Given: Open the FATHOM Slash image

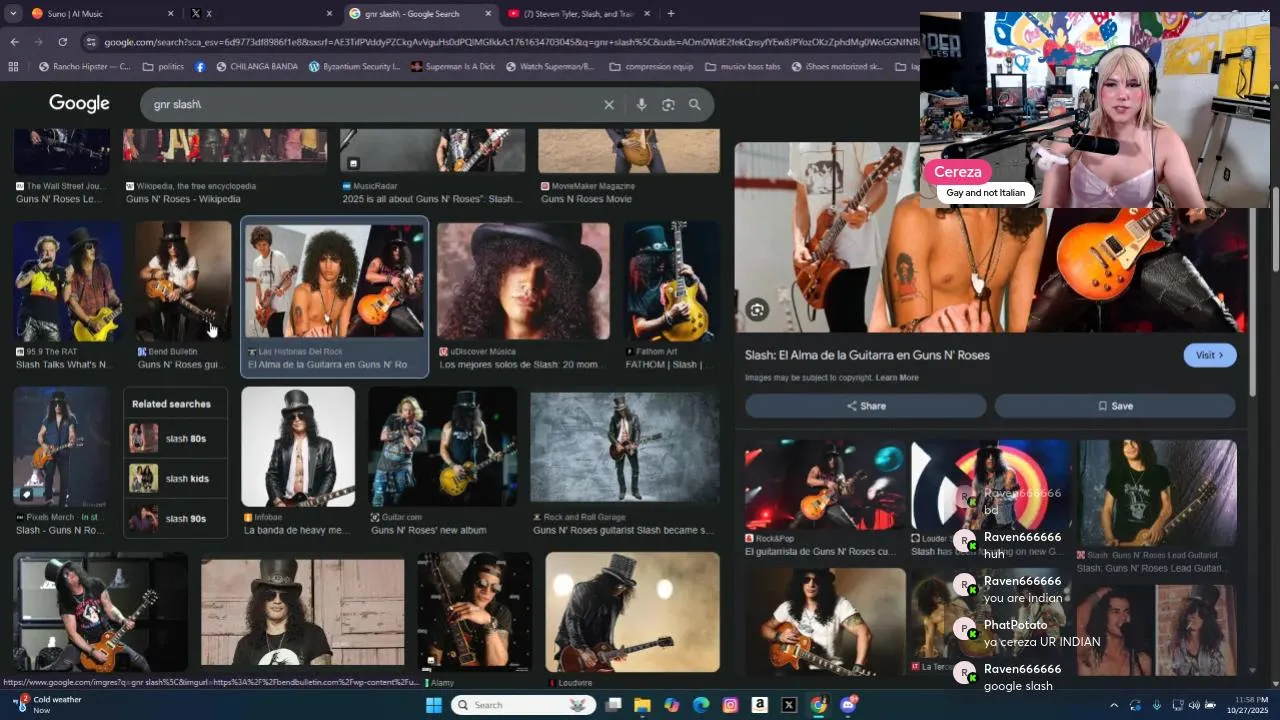Looking at the screenshot, I should point(671,281).
